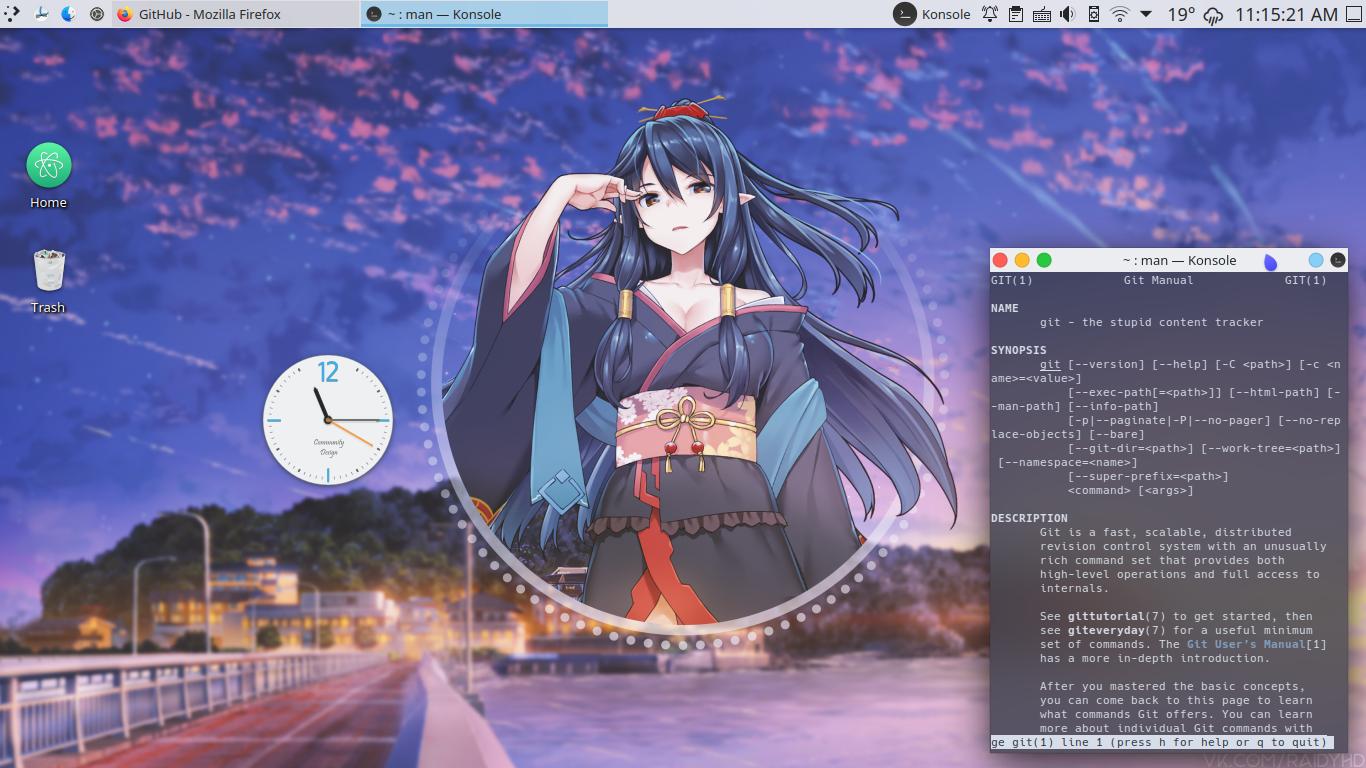This screenshot has width=1366, height=768.
Task: Select the Trash desktop icon
Action: coord(48,281)
